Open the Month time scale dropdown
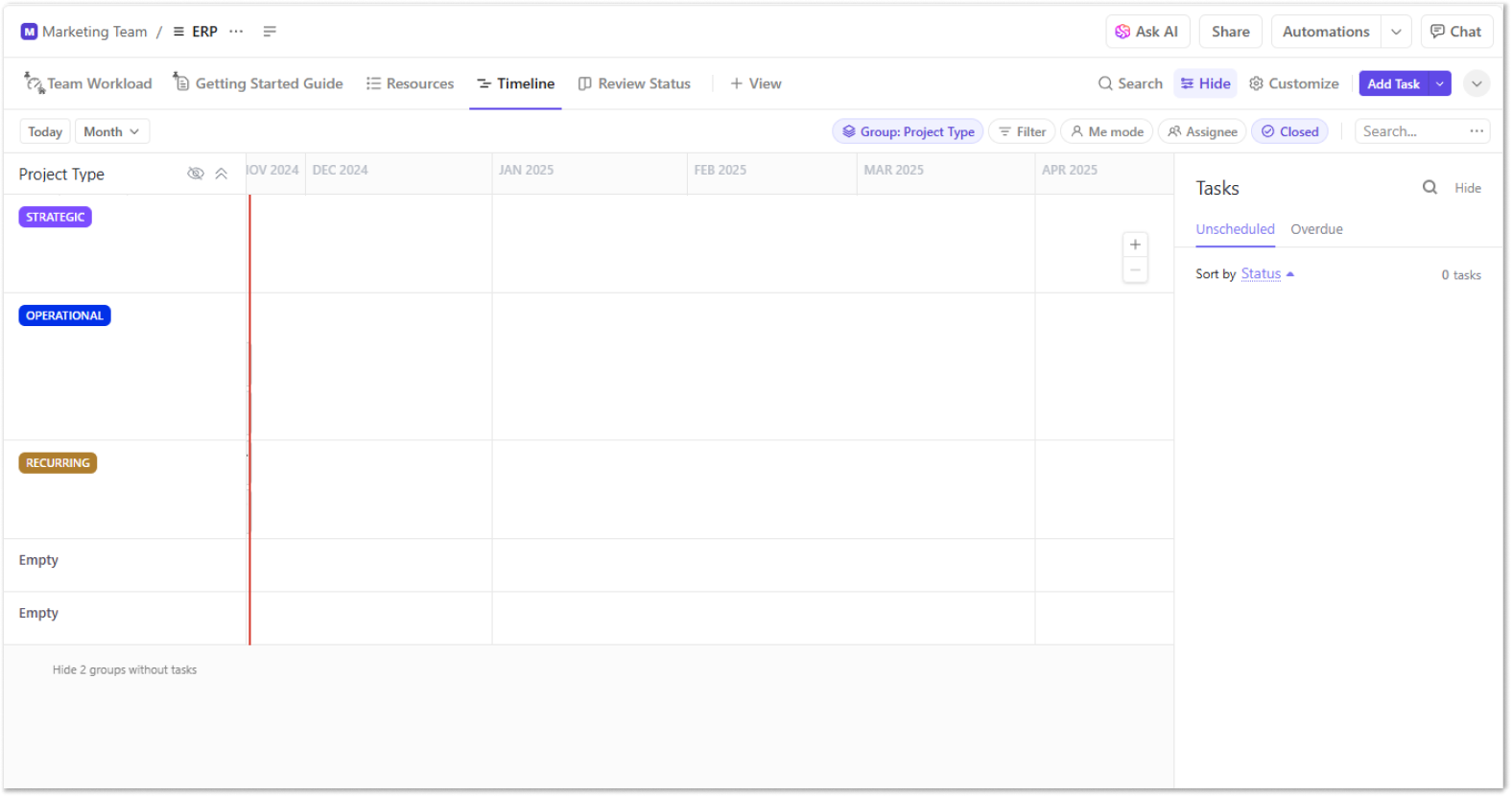1512x796 pixels. tap(112, 131)
